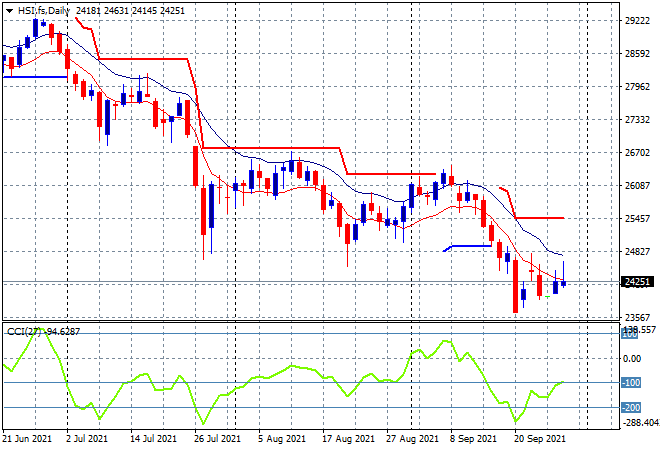Image resolution: width=660 pixels, height=450 pixels.
Task: Click the 25457 price axis label
Action: [637, 218]
